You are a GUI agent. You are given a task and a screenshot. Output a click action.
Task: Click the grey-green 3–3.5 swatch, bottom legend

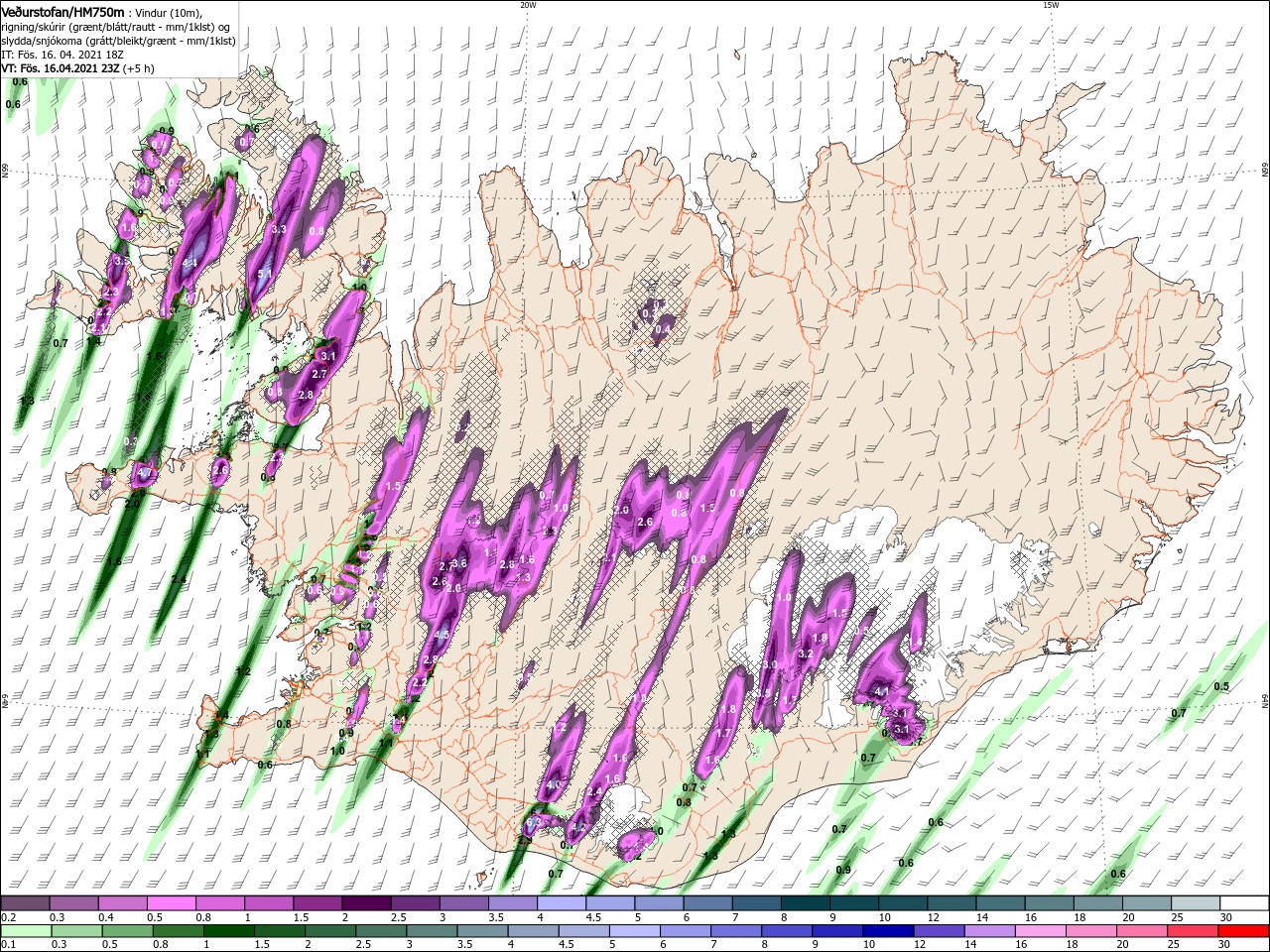point(432,931)
